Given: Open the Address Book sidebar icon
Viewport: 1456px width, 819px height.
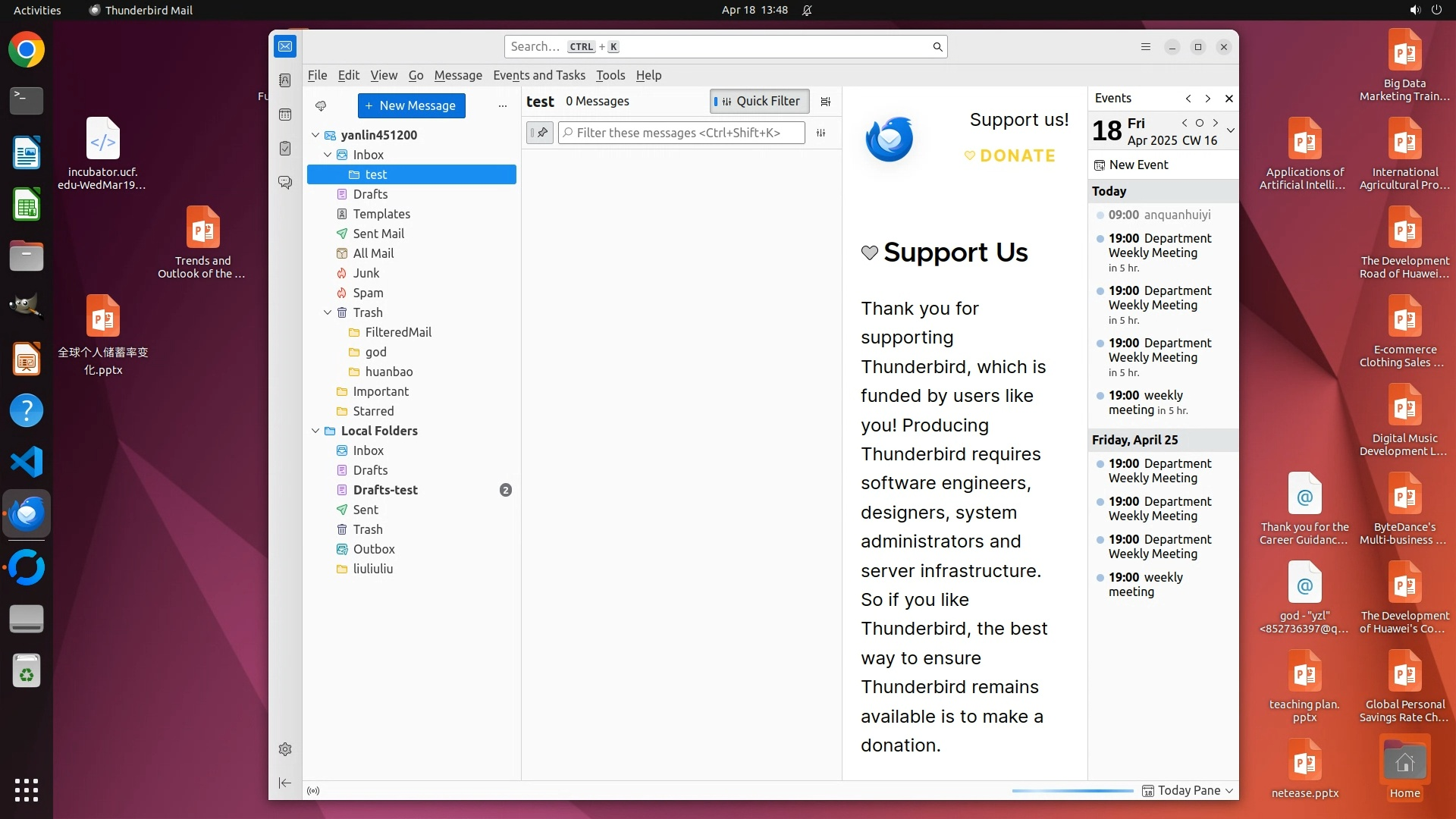Looking at the screenshot, I should pos(285,80).
